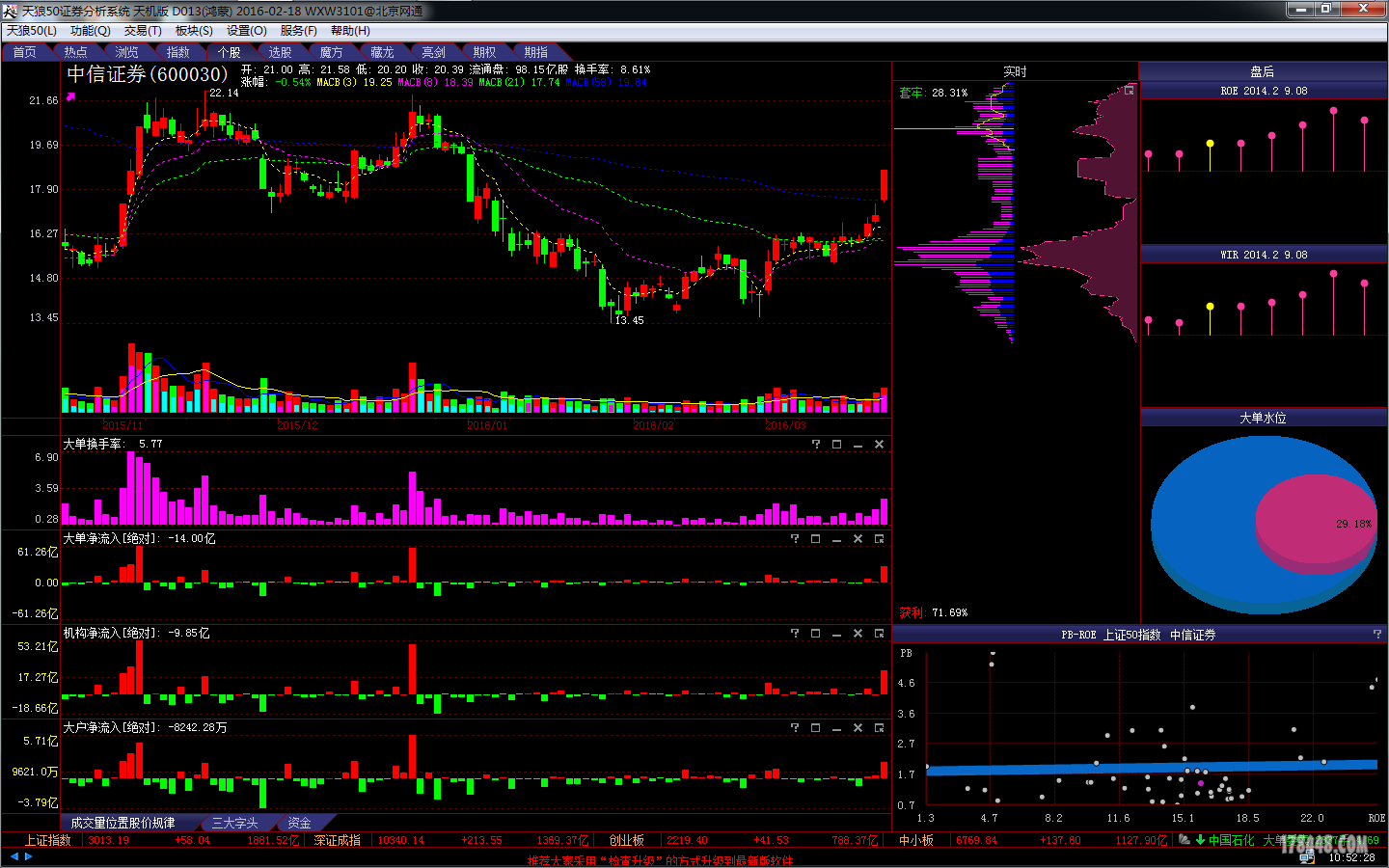The image size is (1389, 868).
Task: Detach the 机构净流入 panel window
Action: click(879, 634)
